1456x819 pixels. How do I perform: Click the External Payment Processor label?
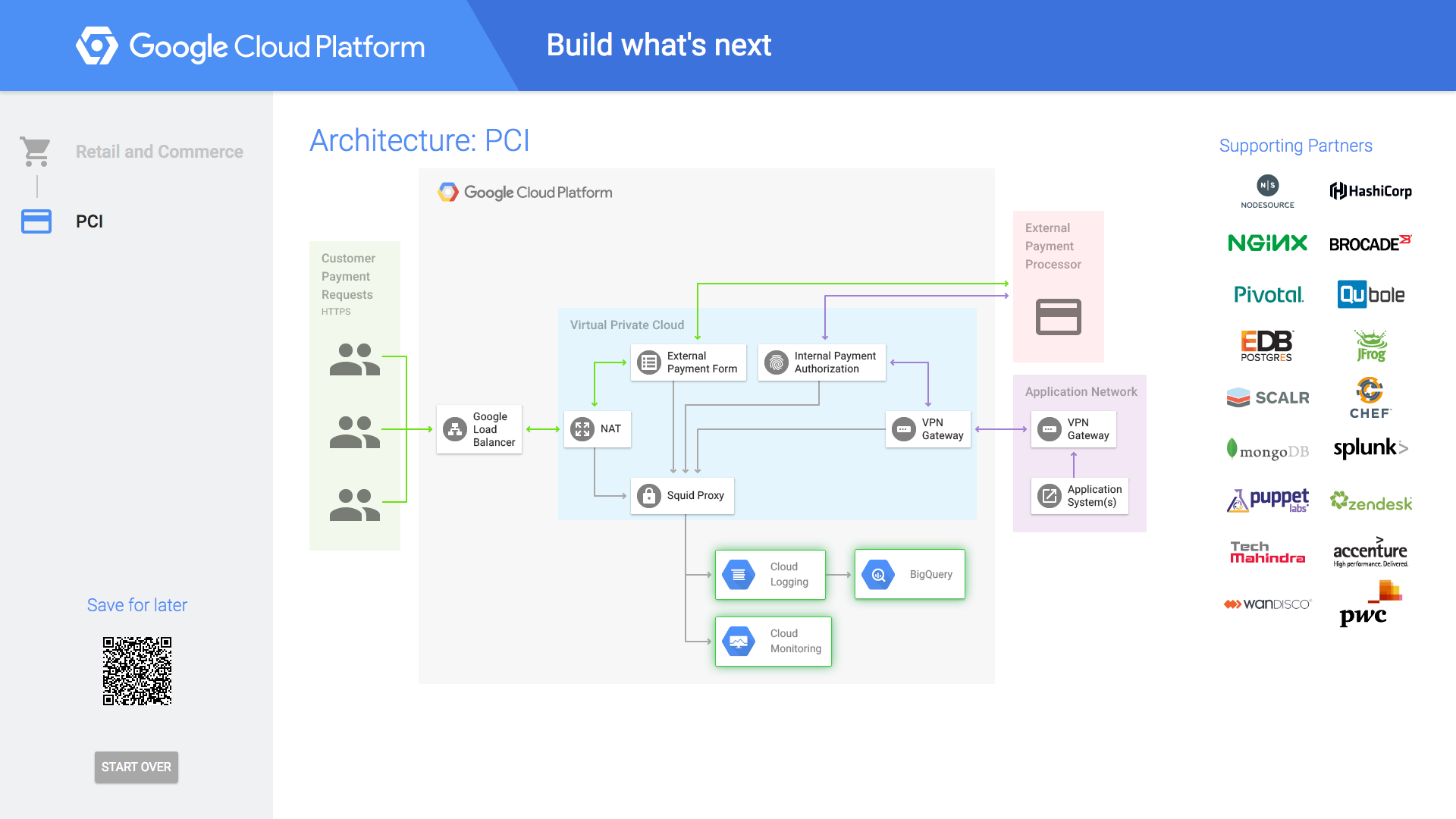(x=1053, y=246)
